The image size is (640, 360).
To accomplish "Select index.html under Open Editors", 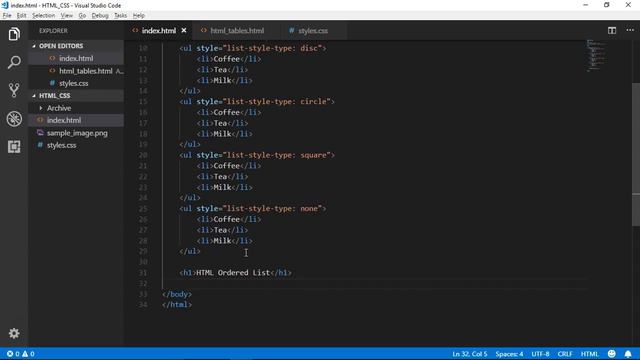I will 76,58.
